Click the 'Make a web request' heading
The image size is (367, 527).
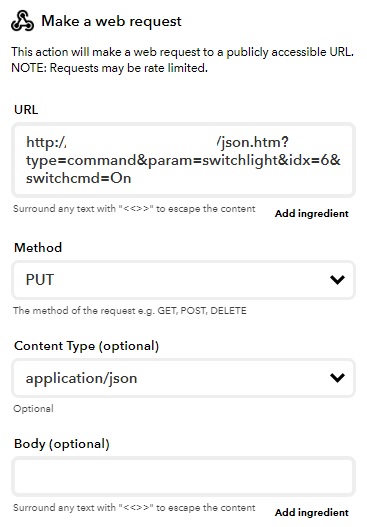point(111,21)
